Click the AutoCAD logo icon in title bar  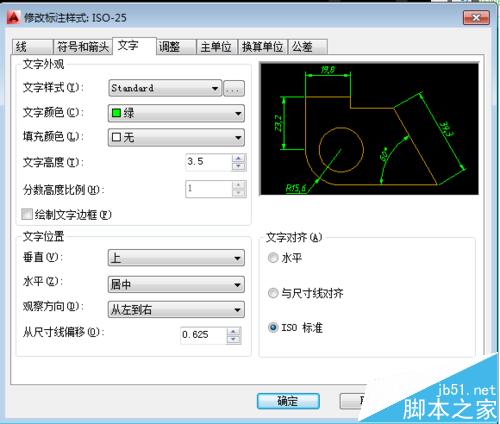pos(14,18)
